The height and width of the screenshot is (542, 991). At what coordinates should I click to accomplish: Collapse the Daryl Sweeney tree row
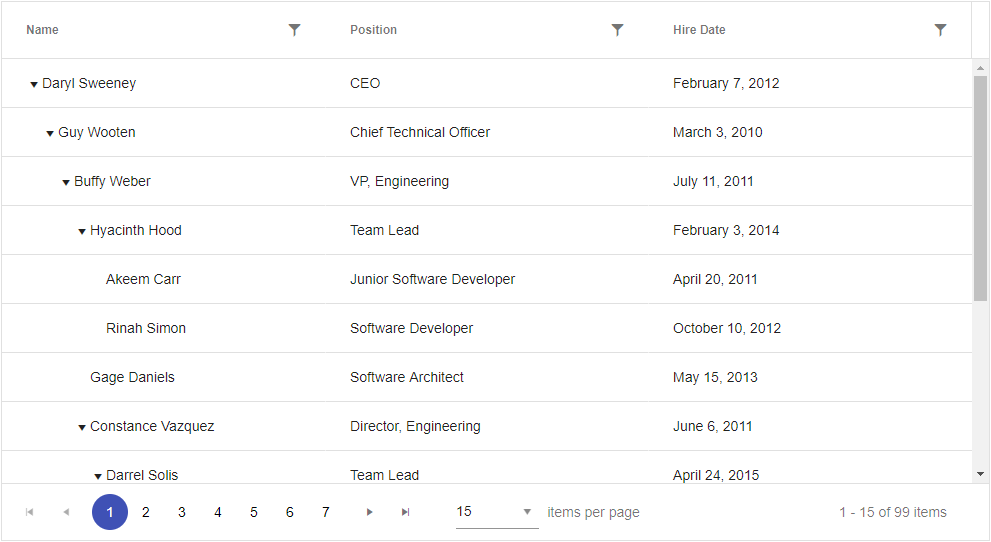coord(34,85)
